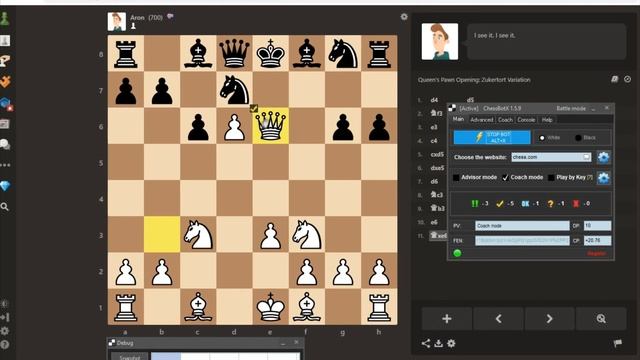640x360 pixels.
Task: Switch to ChessBotX Coach tab
Action: (505, 120)
